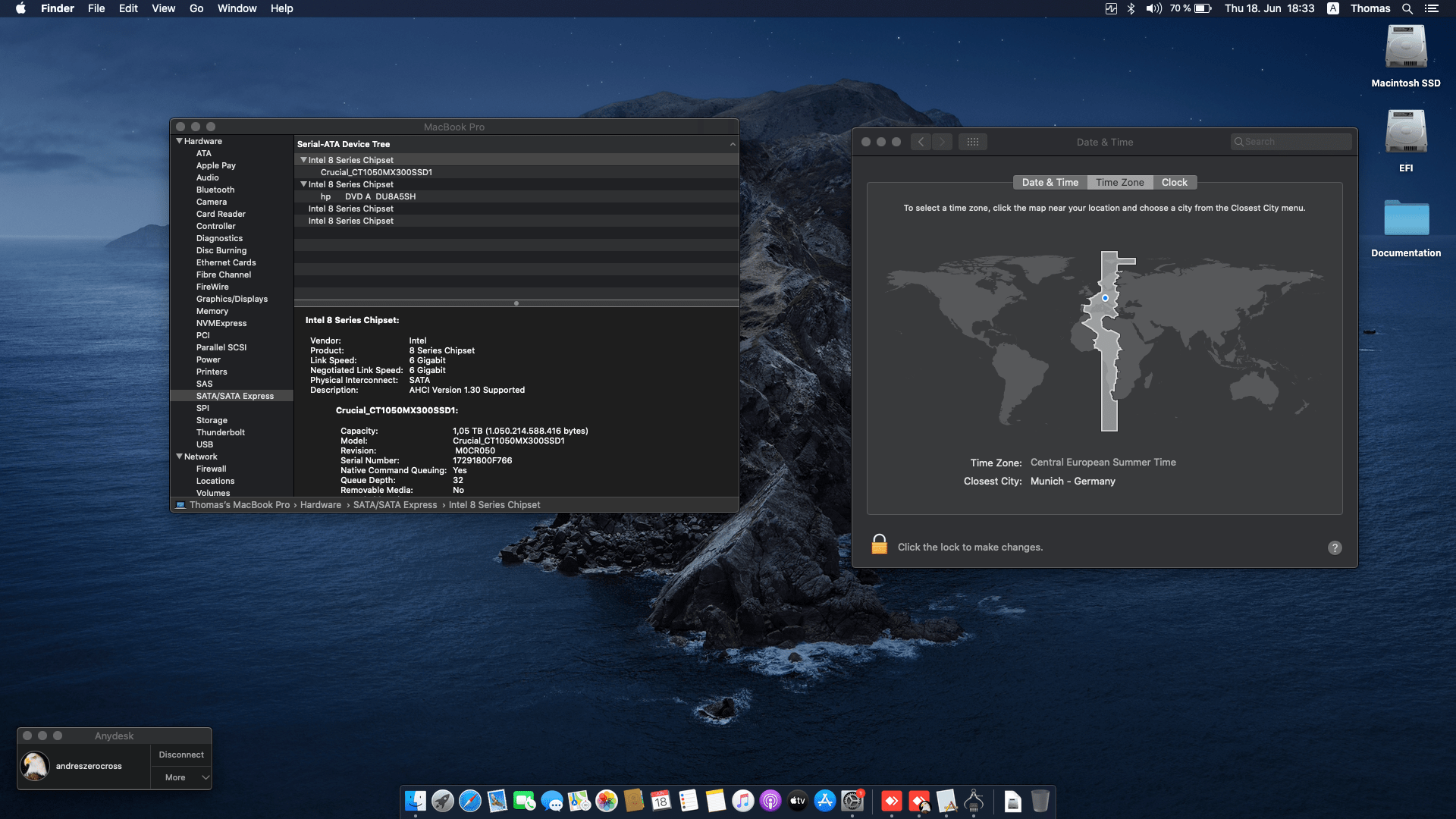Open System Preferences gear in dock
This screenshot has height=819, width=1456.
pyautogui.click(x=852, y=801)
